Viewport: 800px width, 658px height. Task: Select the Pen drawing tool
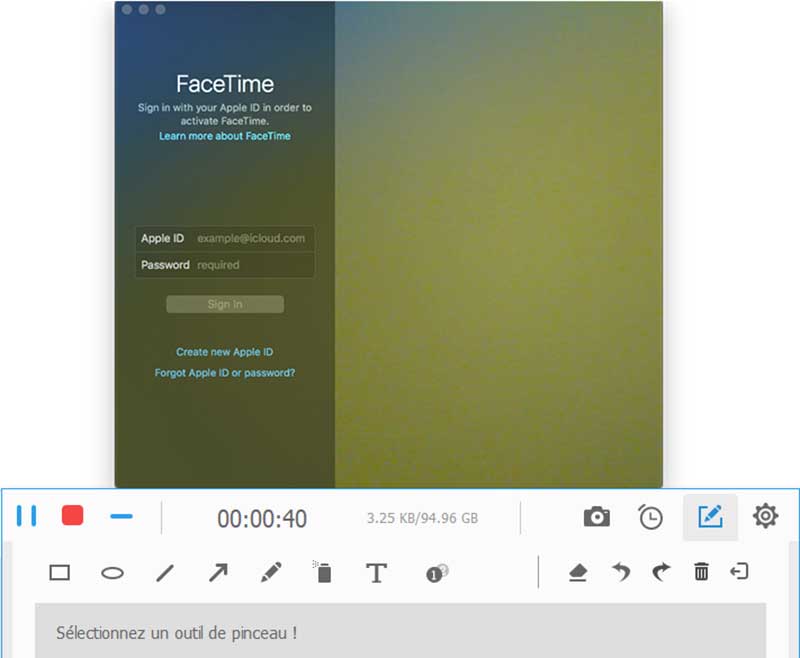(x=271, y=573)
